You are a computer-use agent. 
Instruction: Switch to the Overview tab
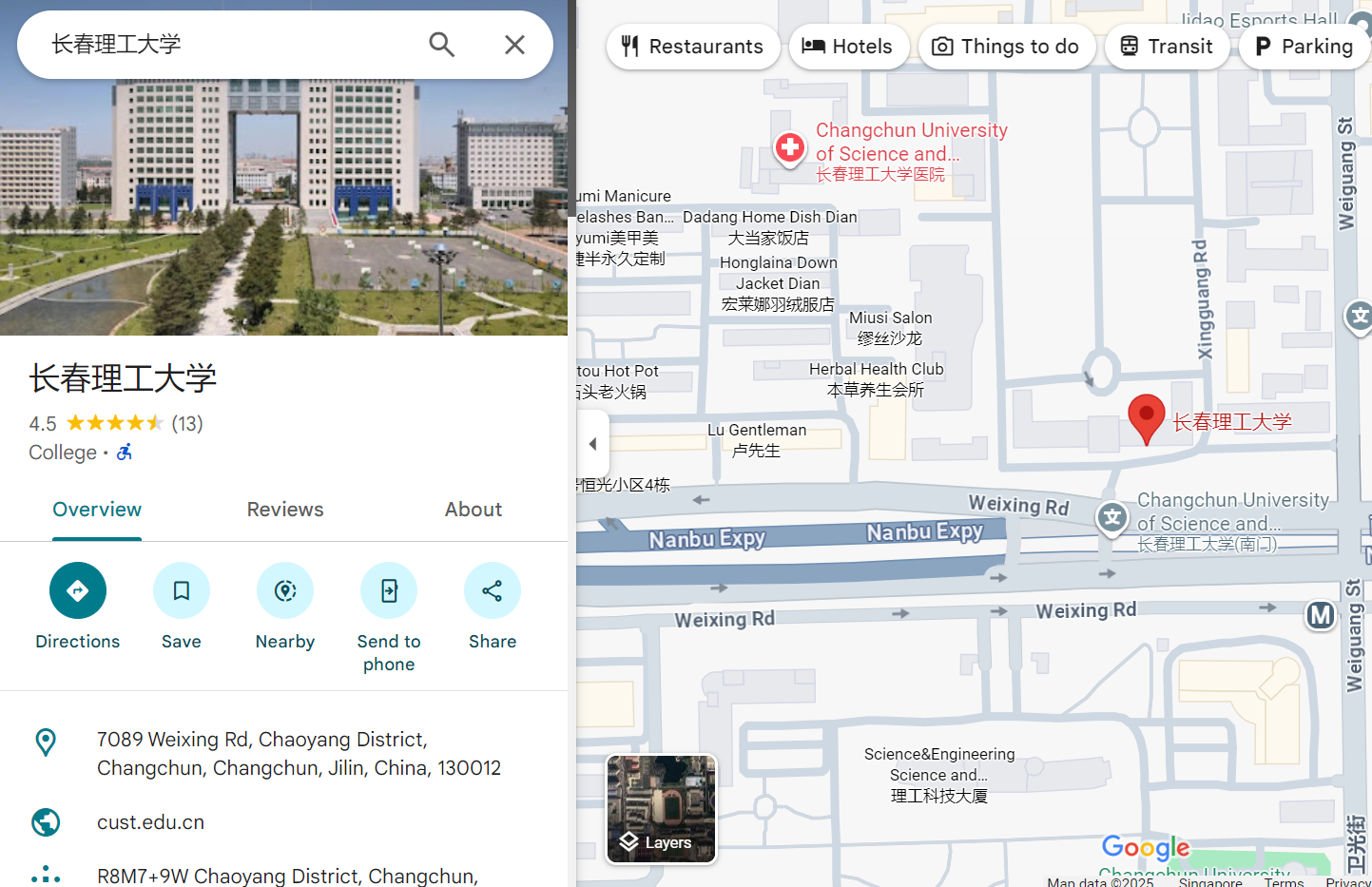click(97, 510)
